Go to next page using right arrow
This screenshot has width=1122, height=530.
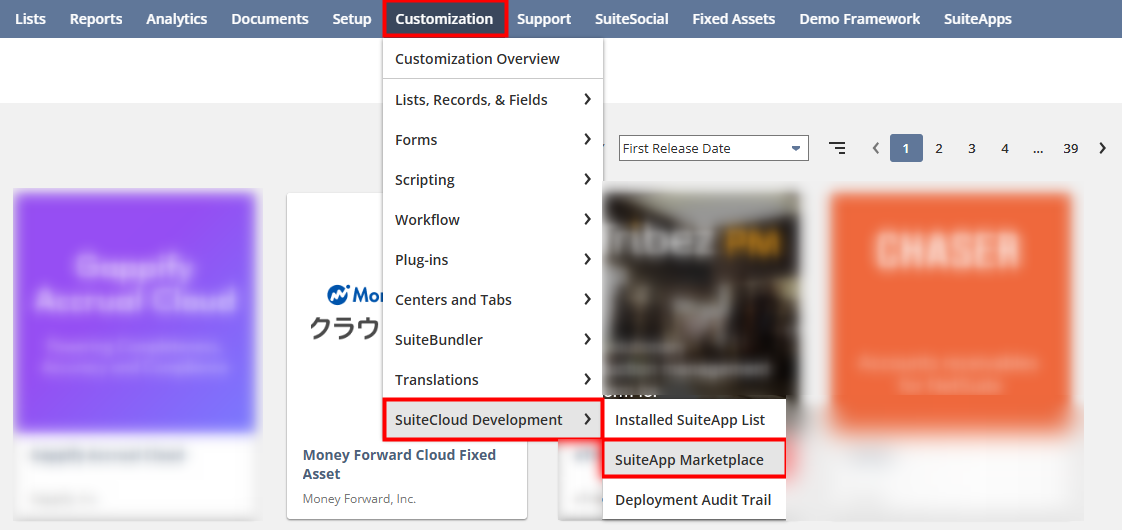tap(1102, 148)
